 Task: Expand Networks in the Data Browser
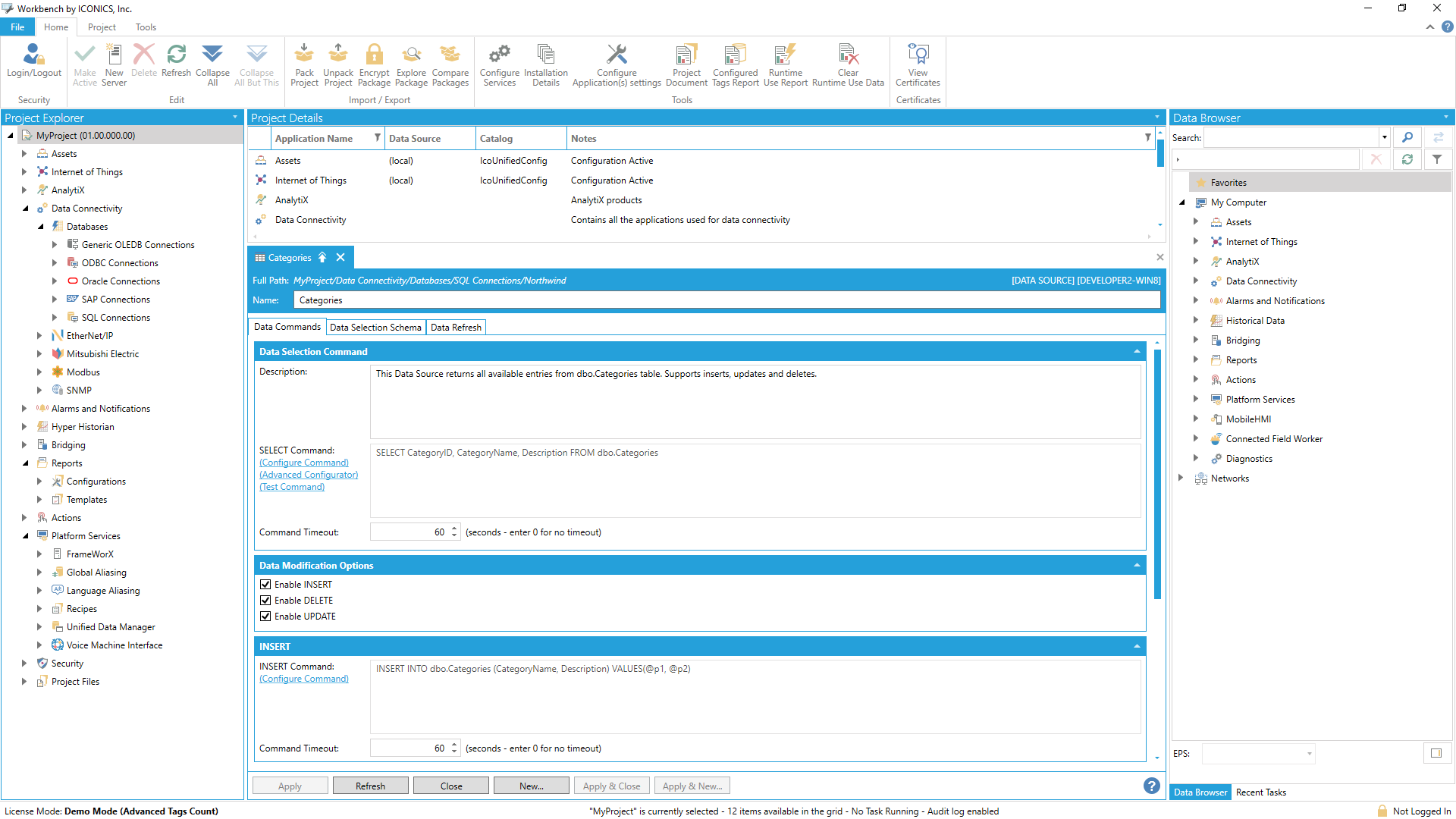(x=1181, y=479)
